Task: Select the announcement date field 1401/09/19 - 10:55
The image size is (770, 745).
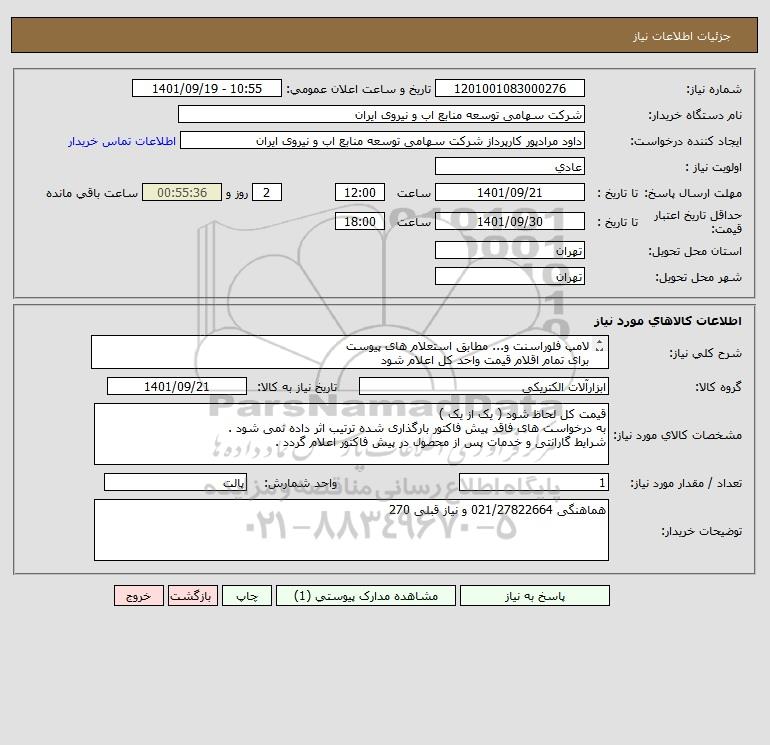Action: (207, 88)
